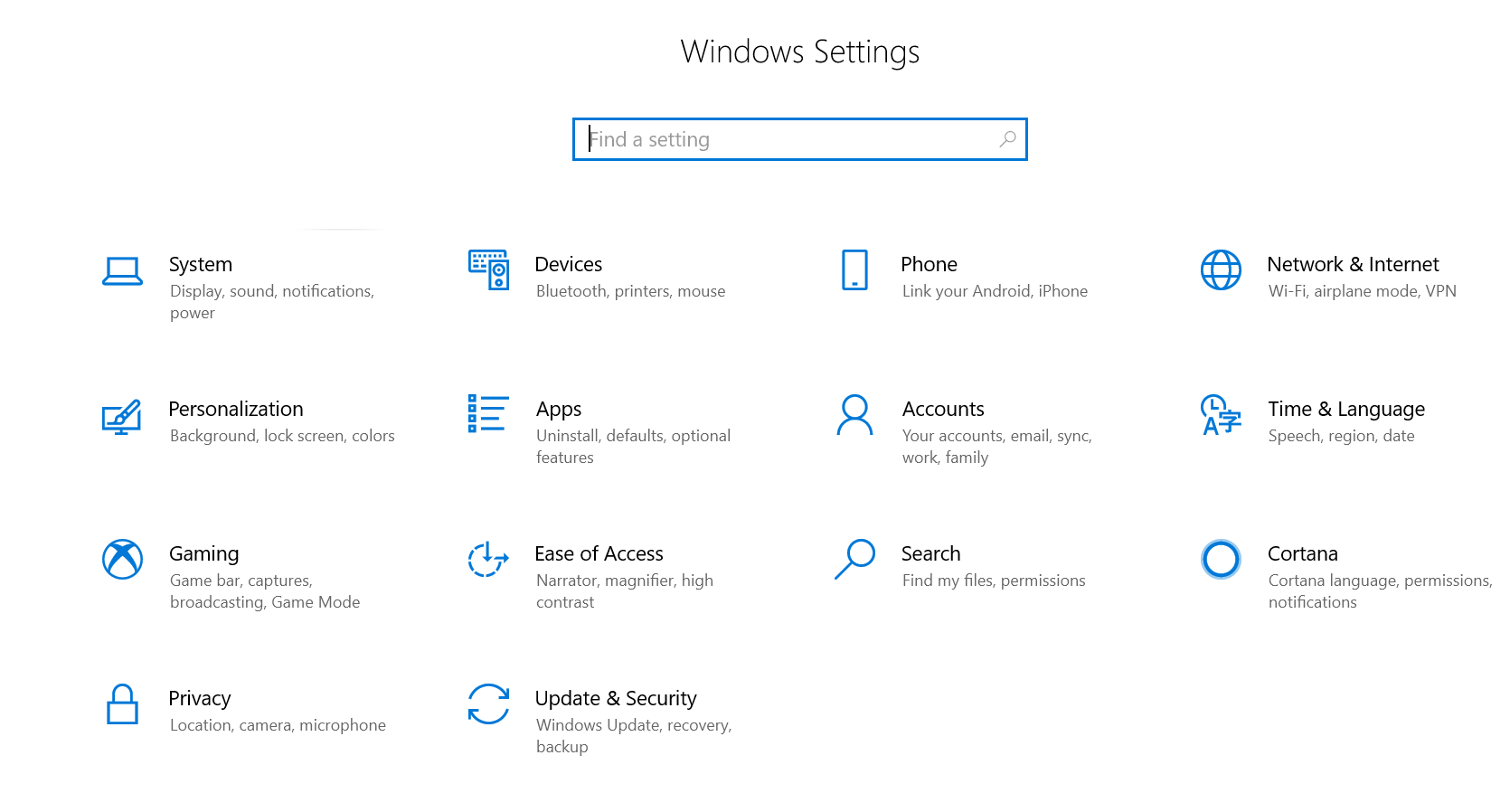The image size is (1510, 812).
Task: Click the Accounts person icon
Action: pos(854,415)
